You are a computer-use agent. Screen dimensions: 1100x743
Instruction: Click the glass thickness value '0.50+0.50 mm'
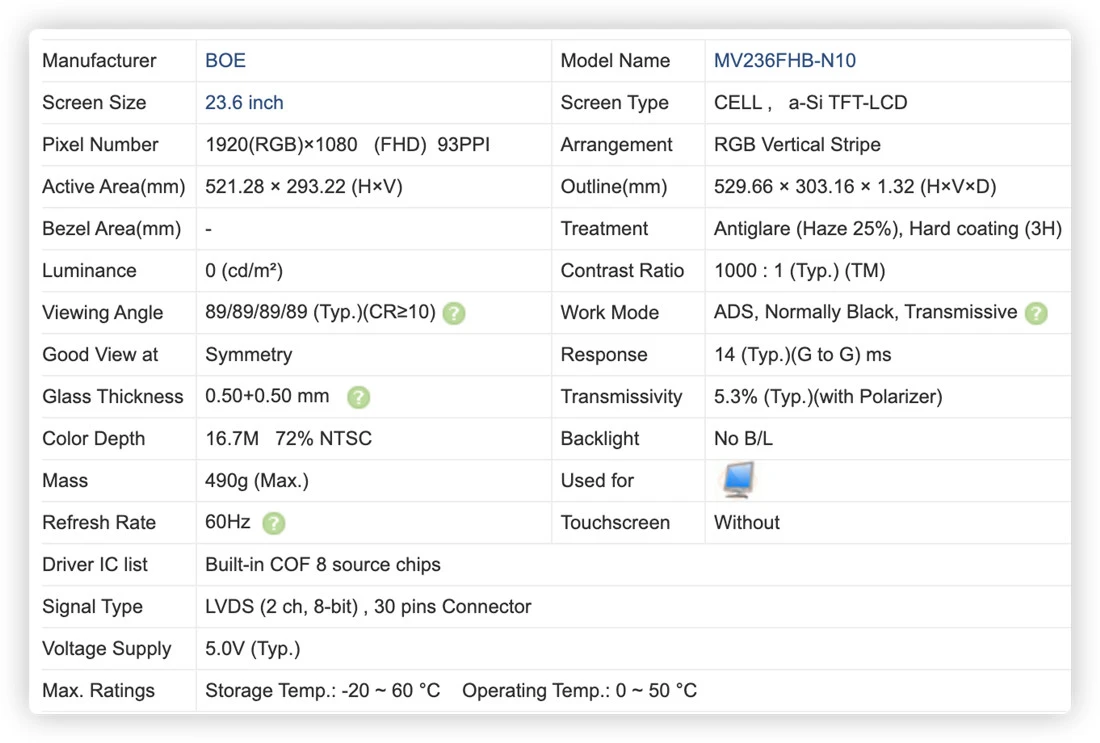267,396
